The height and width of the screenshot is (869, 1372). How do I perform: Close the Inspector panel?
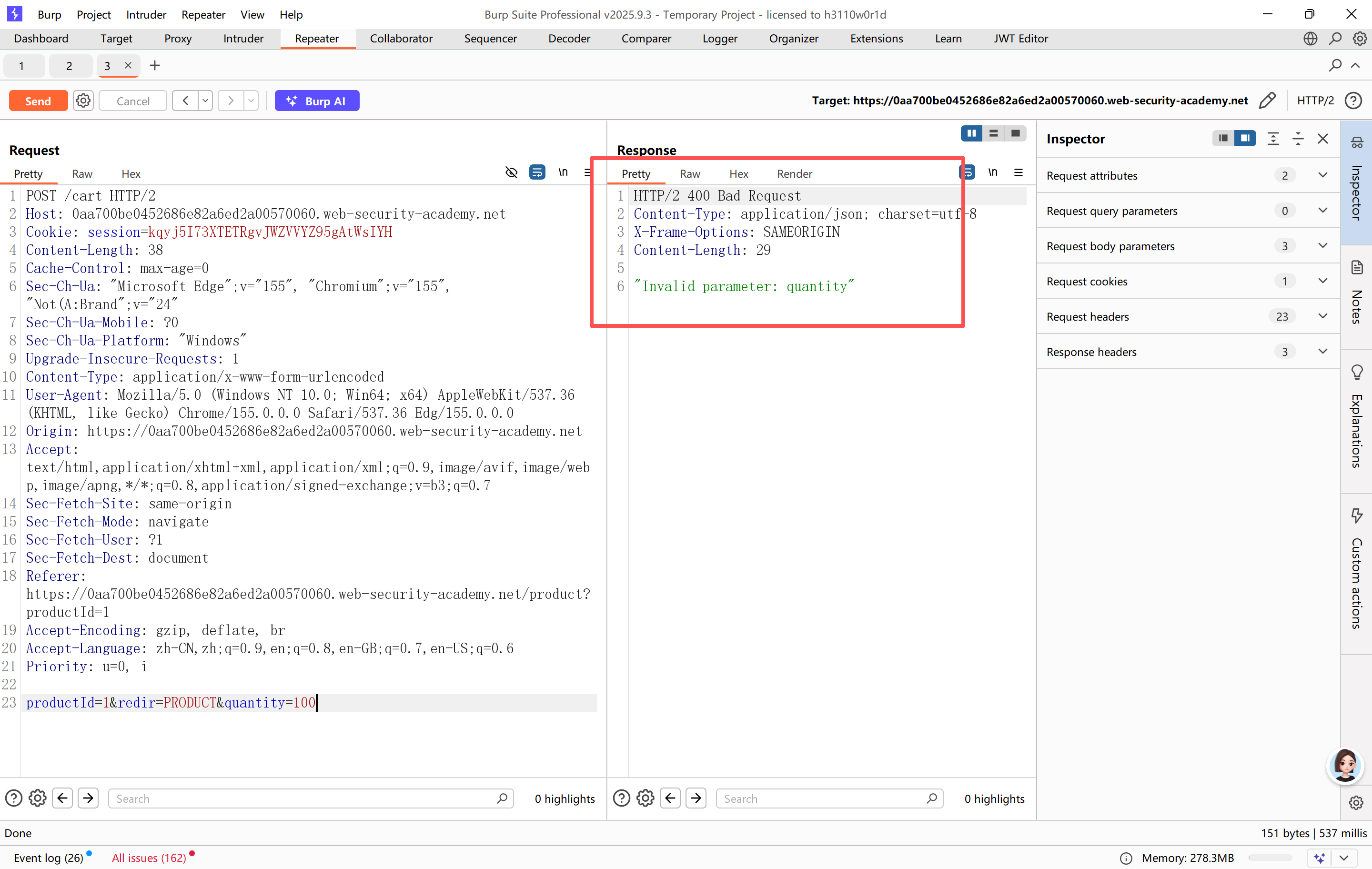[x=1323, y=139]
